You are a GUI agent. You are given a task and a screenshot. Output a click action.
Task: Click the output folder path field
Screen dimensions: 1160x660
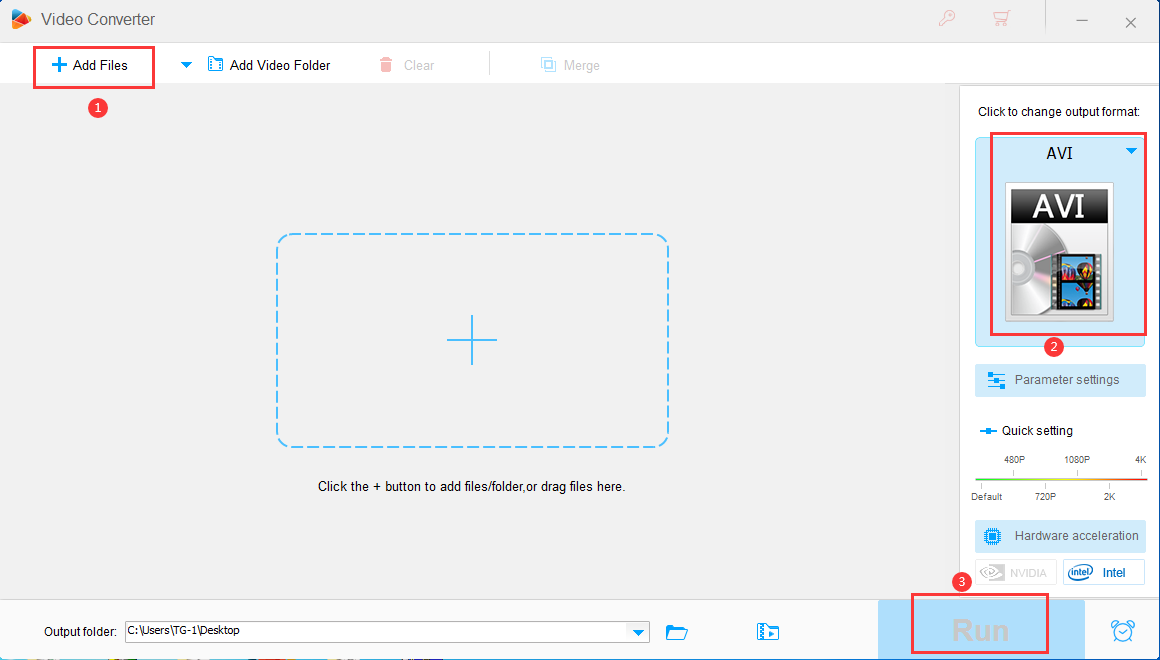click(x=375, y=631)
